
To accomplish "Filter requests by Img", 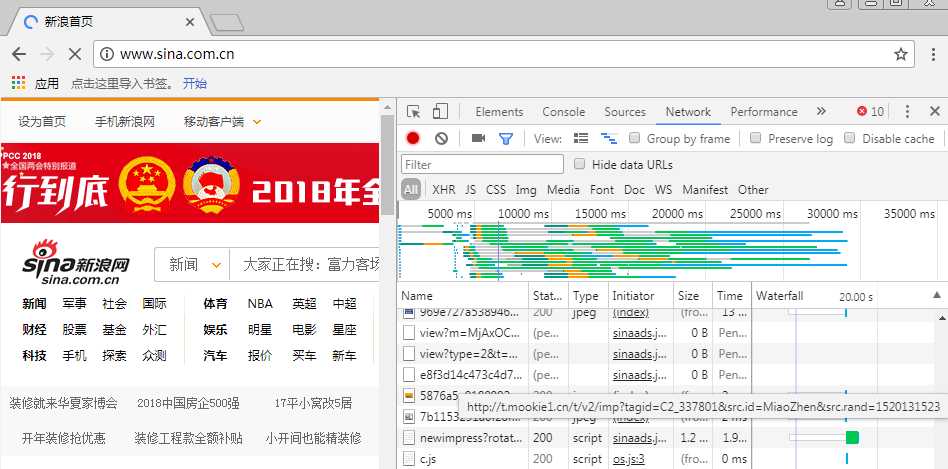I will coord(526,190).
